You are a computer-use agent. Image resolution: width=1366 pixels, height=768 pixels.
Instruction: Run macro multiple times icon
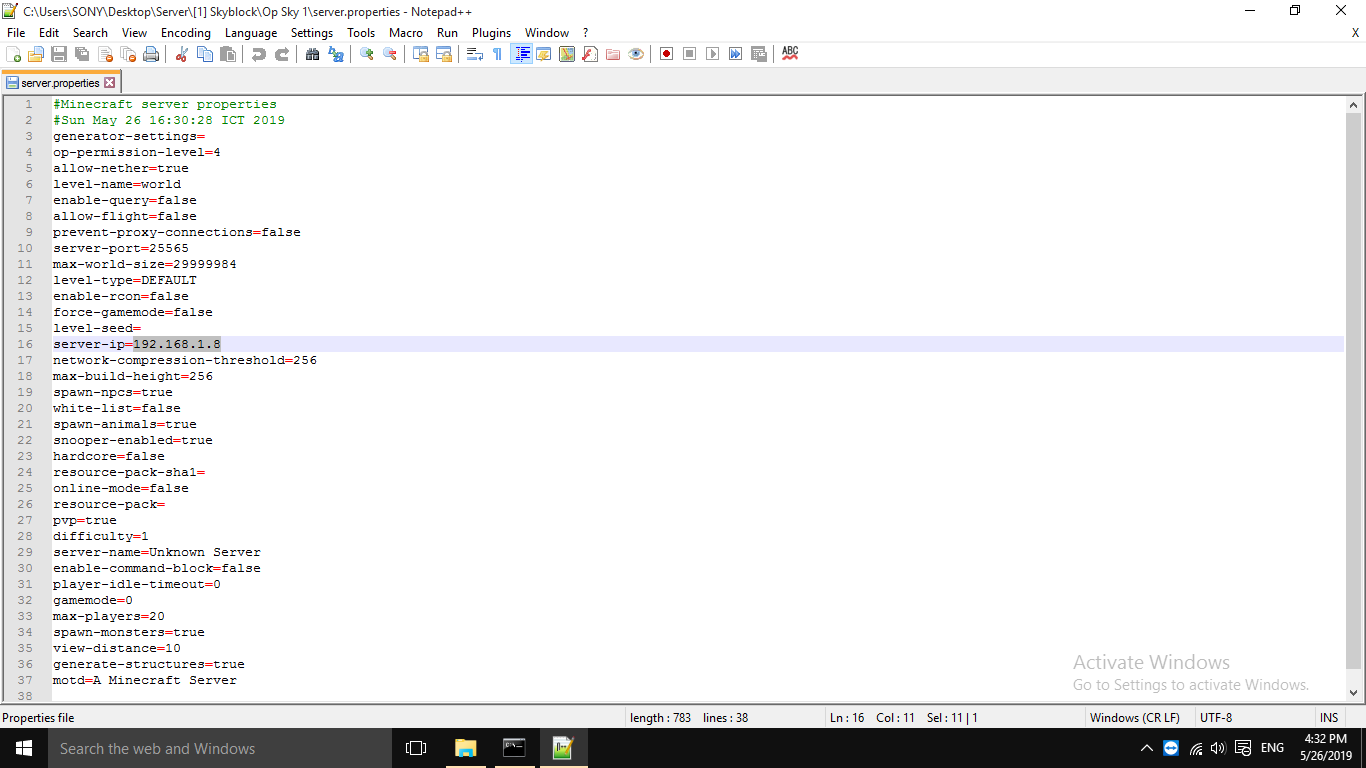[x=736, y=54]
